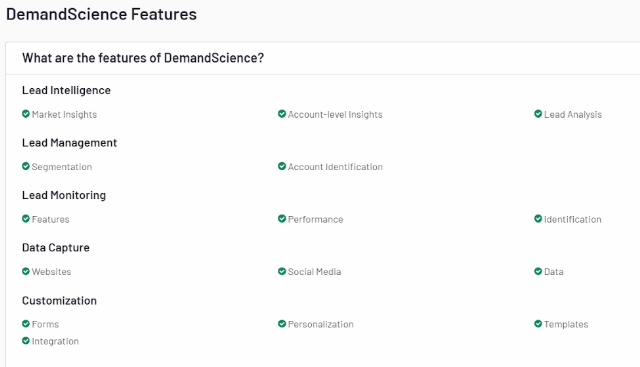Click the 'What are the features of DemandScience?' header
This screenshot has height=367, width=640.
point(143,58)
